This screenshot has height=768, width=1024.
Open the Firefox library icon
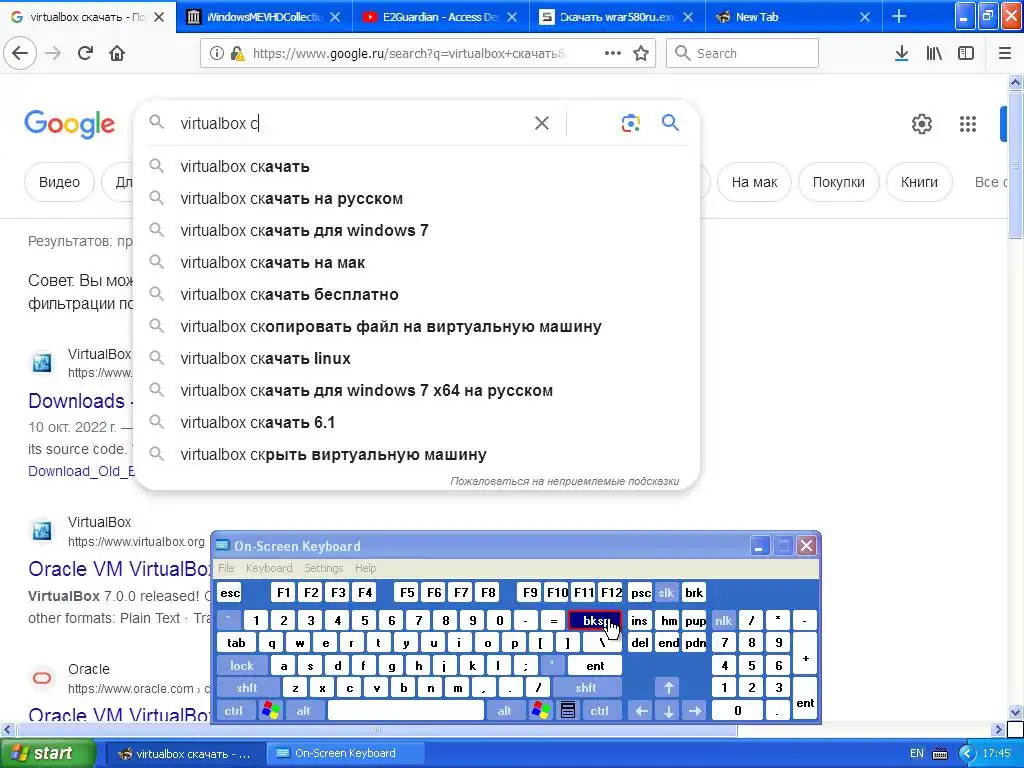click(934, 54)
